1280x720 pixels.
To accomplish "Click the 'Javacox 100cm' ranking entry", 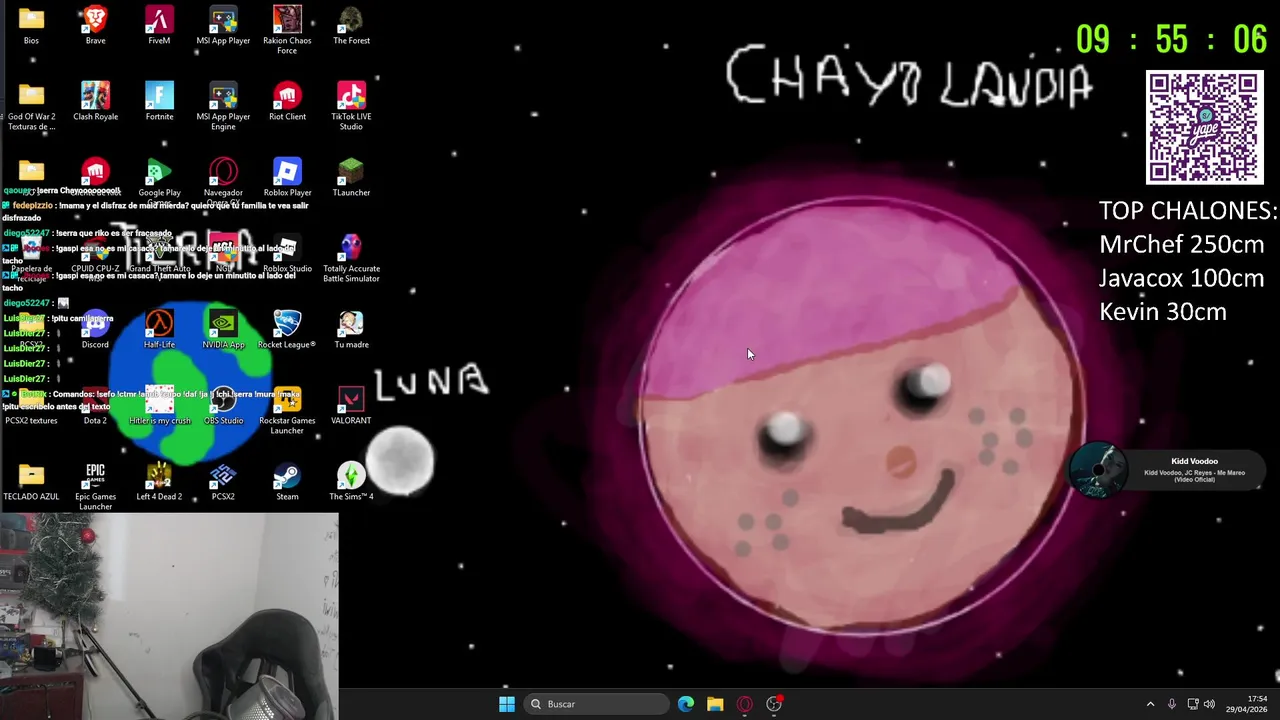I will [x=1181, y=278].
